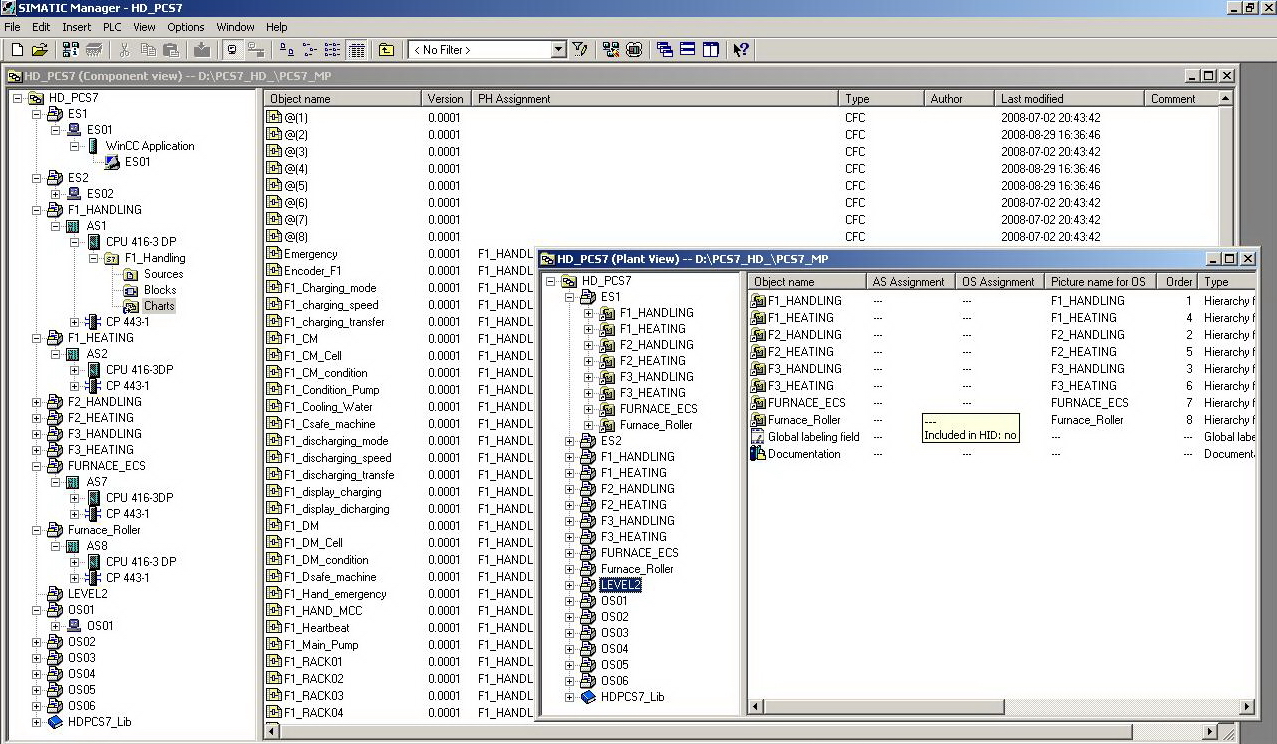Click the Details view toolbar icon
The height and width of the screenshot is (744, 1277).
[357, 50]
